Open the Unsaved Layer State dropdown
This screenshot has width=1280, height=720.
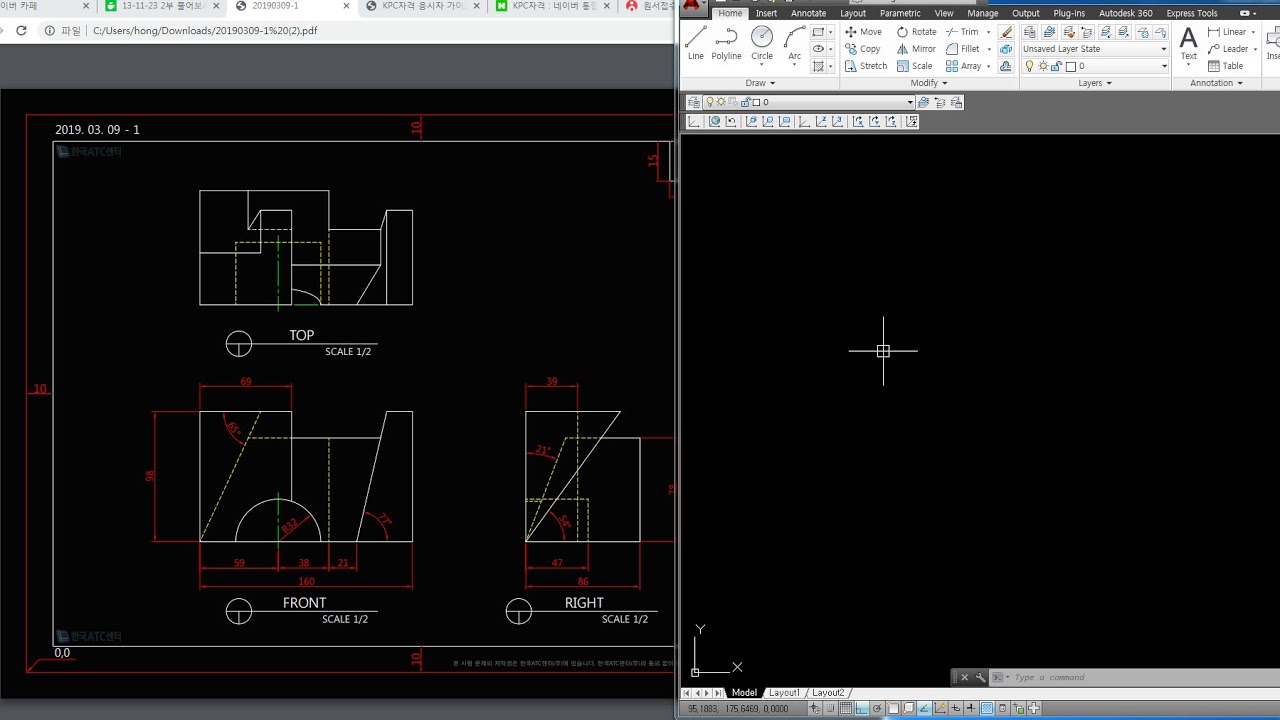(1094, 49)
